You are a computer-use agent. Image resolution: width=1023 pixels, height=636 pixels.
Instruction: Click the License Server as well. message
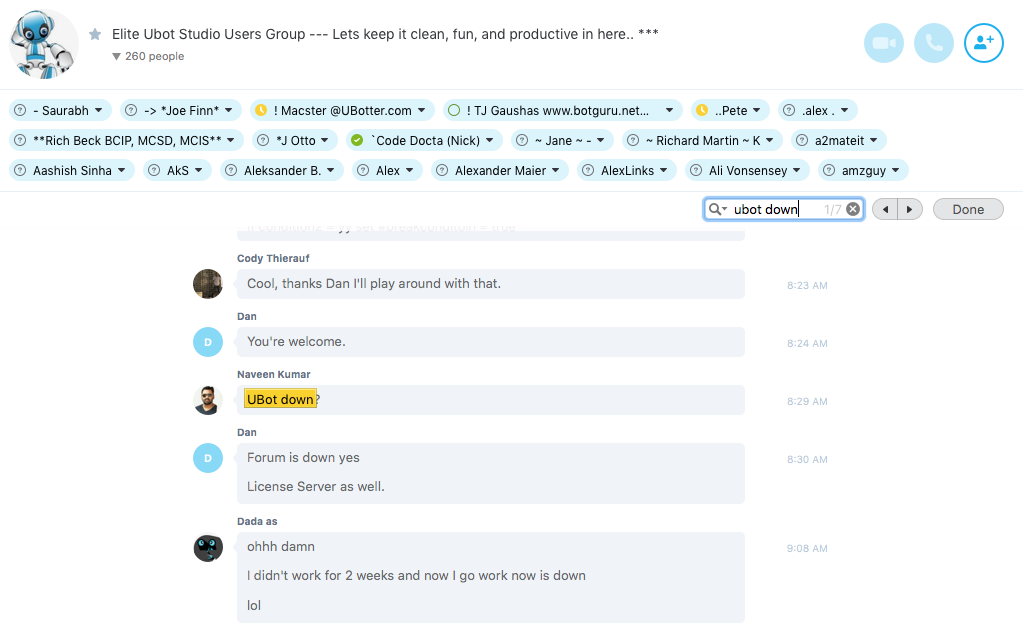(316, 487)
